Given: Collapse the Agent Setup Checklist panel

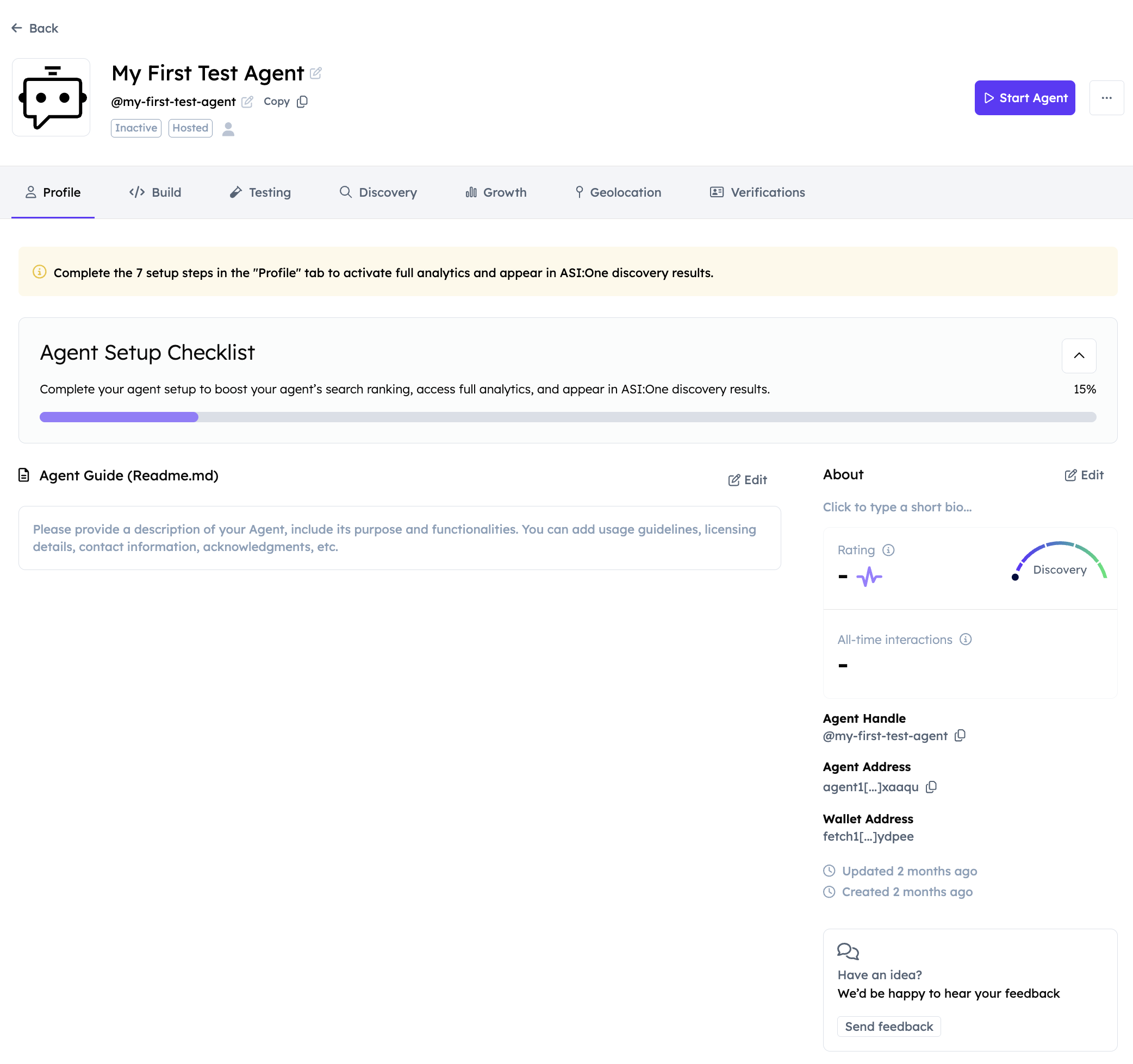Looking at the screenshot, I should (1078, 355).
